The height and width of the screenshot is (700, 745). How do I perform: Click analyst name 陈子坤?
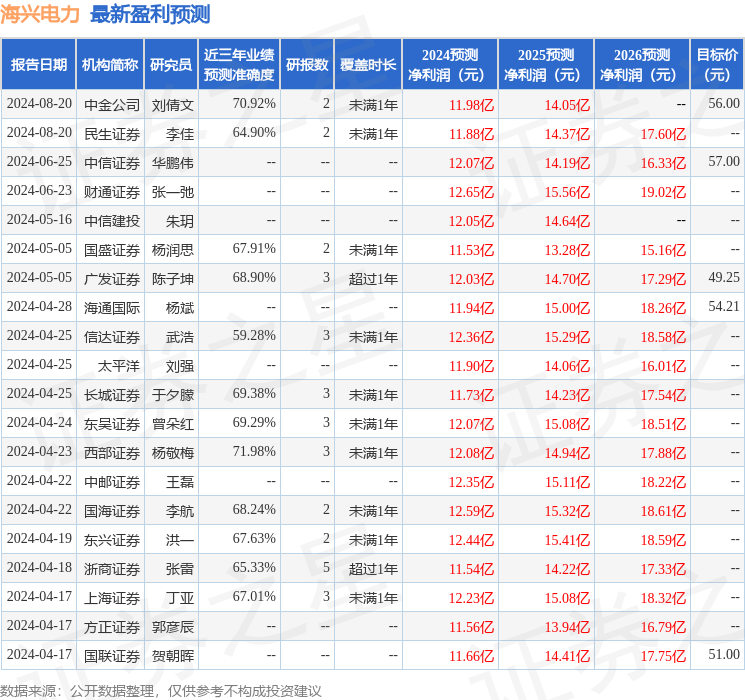(x=173, y=279)
